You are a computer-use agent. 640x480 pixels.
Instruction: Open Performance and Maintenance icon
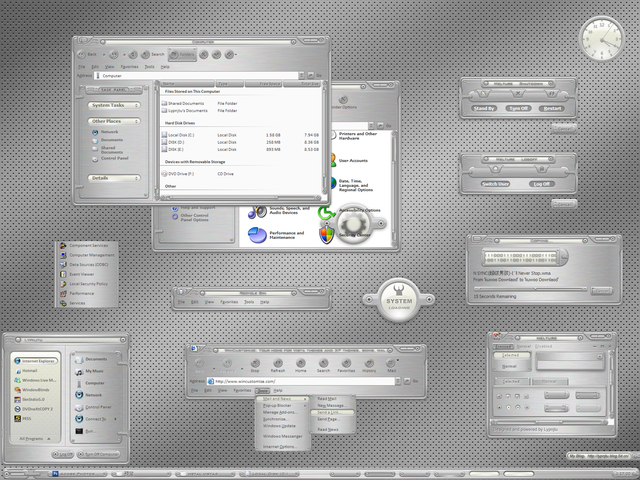(257, 235)
